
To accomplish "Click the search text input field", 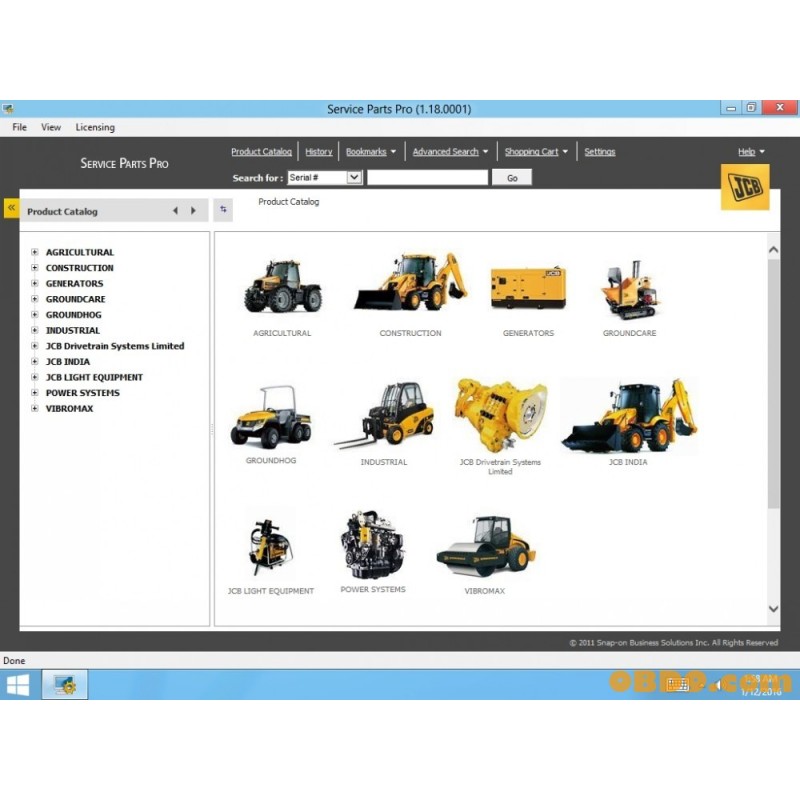I will coord(428,178).
